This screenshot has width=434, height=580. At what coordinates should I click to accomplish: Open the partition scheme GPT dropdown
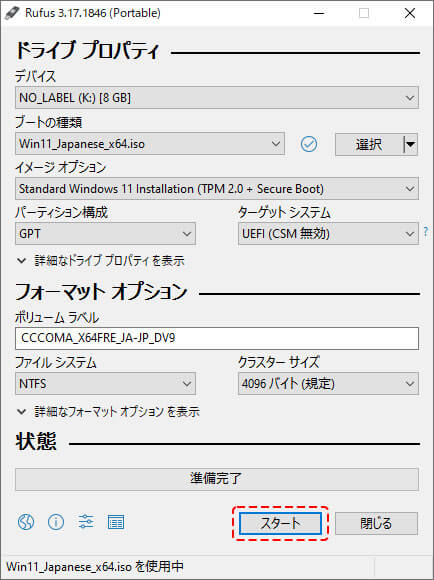105,233
